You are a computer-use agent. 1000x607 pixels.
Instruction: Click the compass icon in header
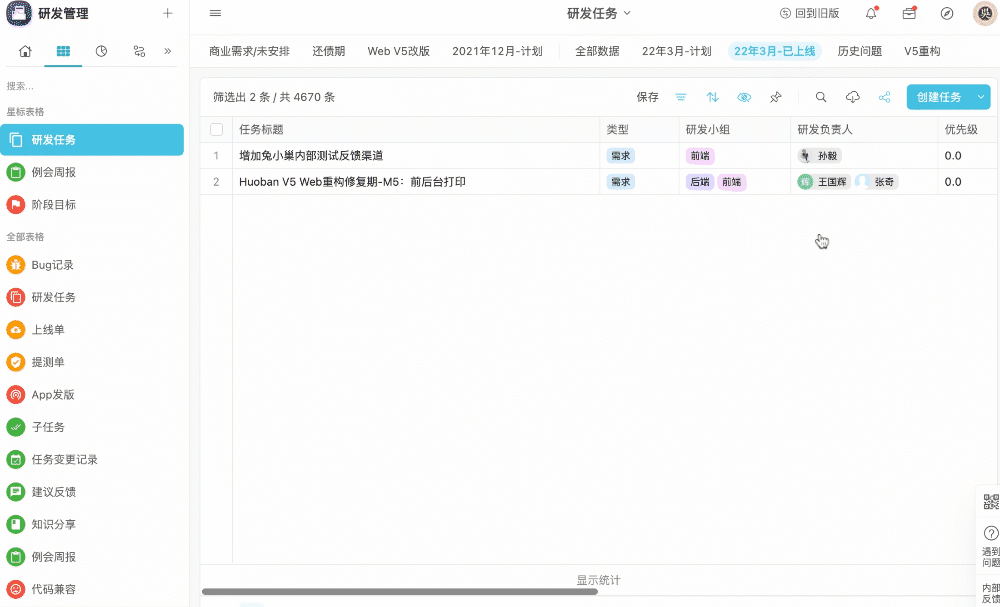pyautogui.click(x=947, y=13)
